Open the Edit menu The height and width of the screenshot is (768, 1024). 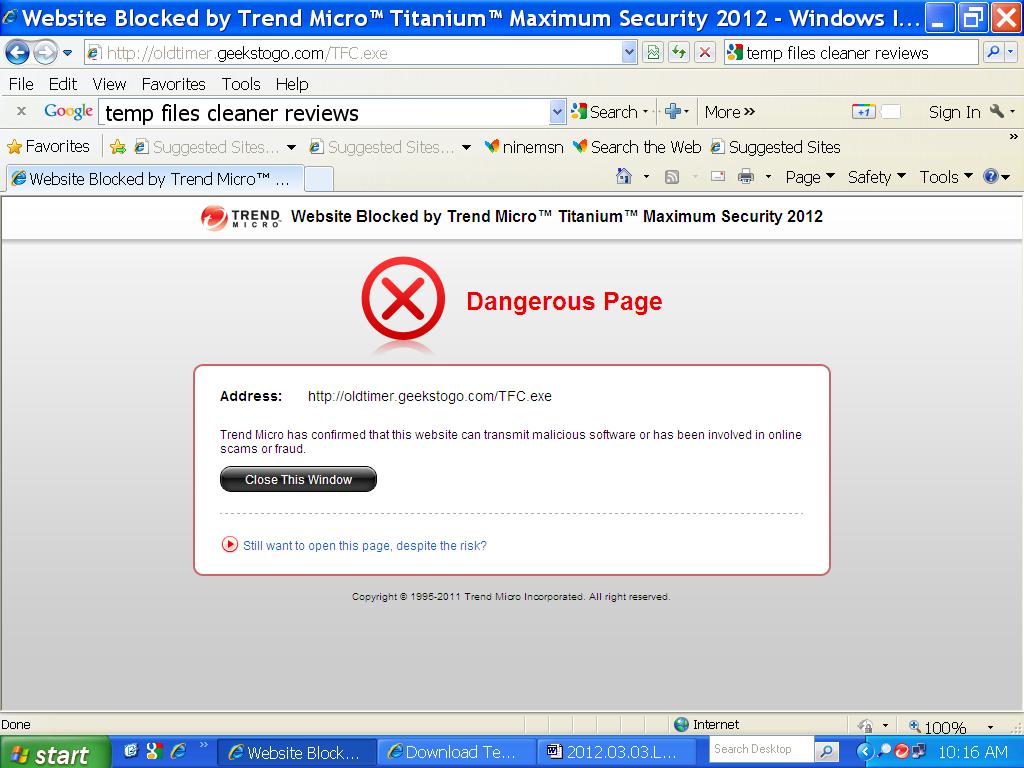[x=63, y=84]
